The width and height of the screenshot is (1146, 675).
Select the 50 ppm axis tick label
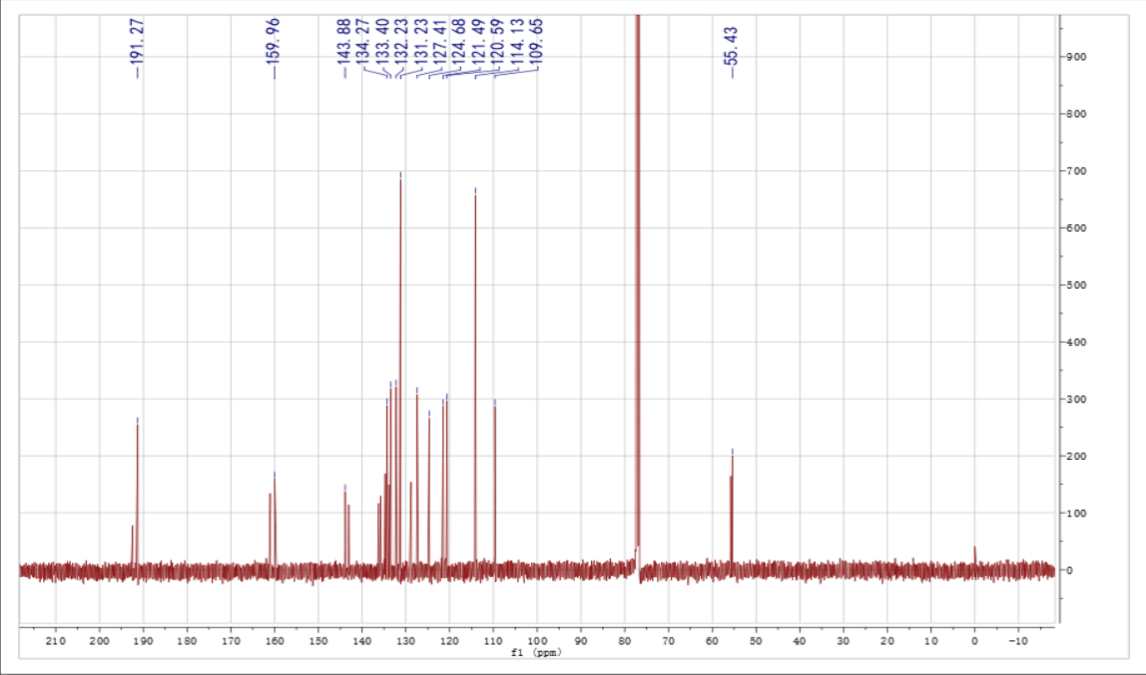756,640
